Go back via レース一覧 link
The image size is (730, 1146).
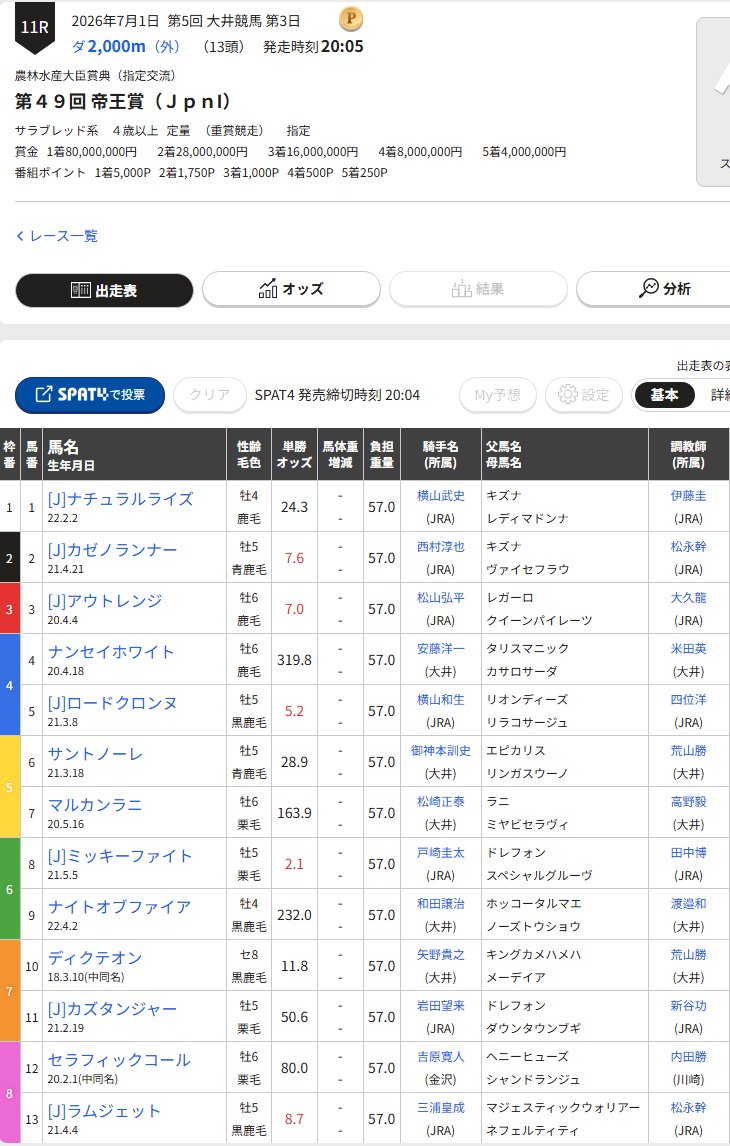click(x=56, y=236)
